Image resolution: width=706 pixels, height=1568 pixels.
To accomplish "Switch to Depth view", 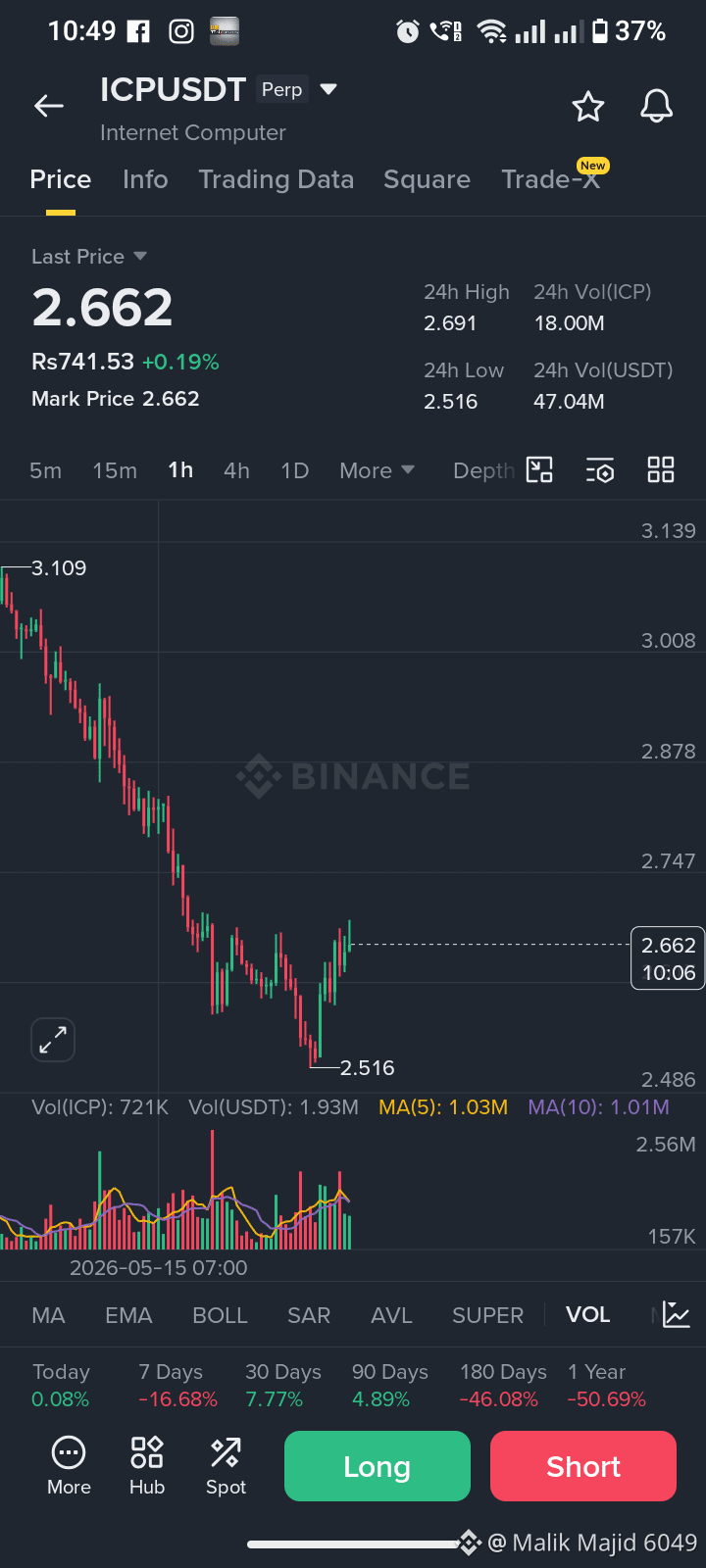I will [x=483, y=470].
